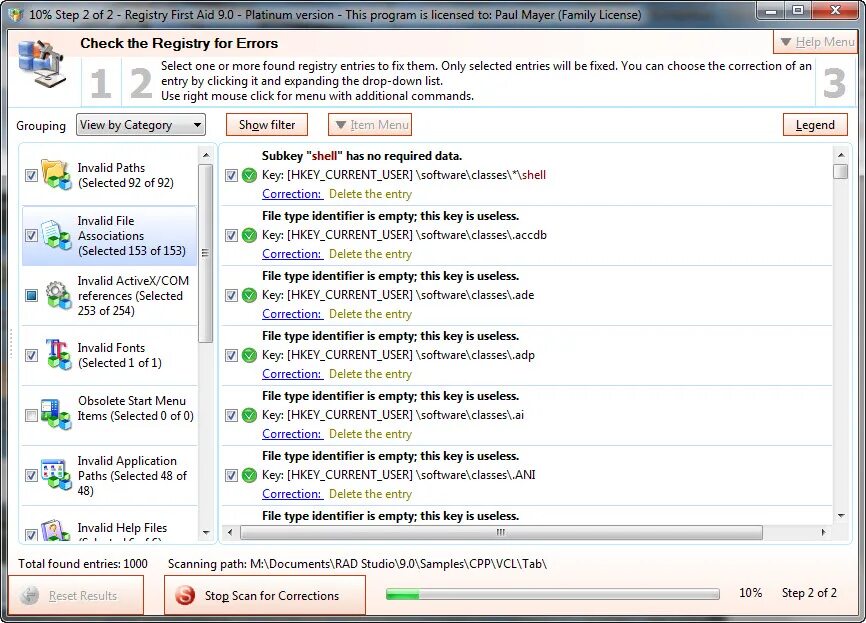This screenshot has height=623, width=866.
Task: Click green status icon for .accdb entry
Action: pos(250,235)
